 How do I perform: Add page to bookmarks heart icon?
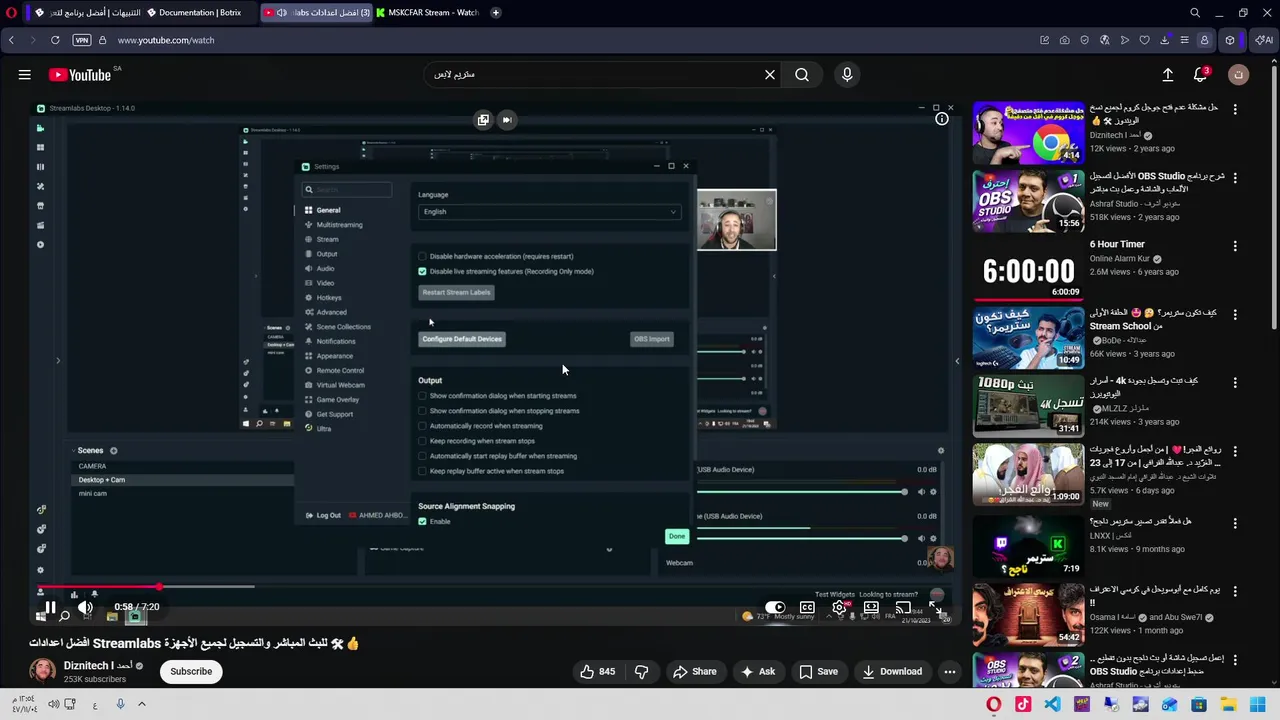pos(1144,40)
